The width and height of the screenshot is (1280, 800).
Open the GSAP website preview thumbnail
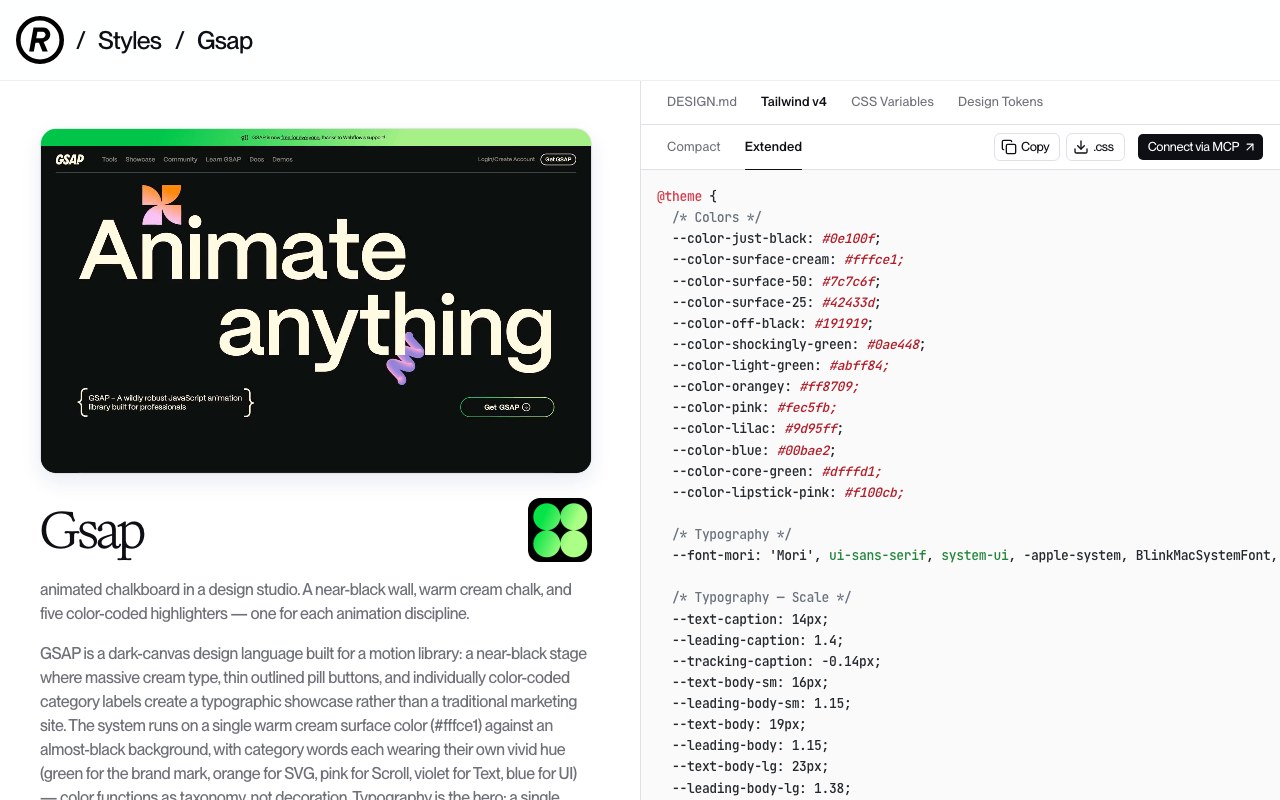click(316, 300)
